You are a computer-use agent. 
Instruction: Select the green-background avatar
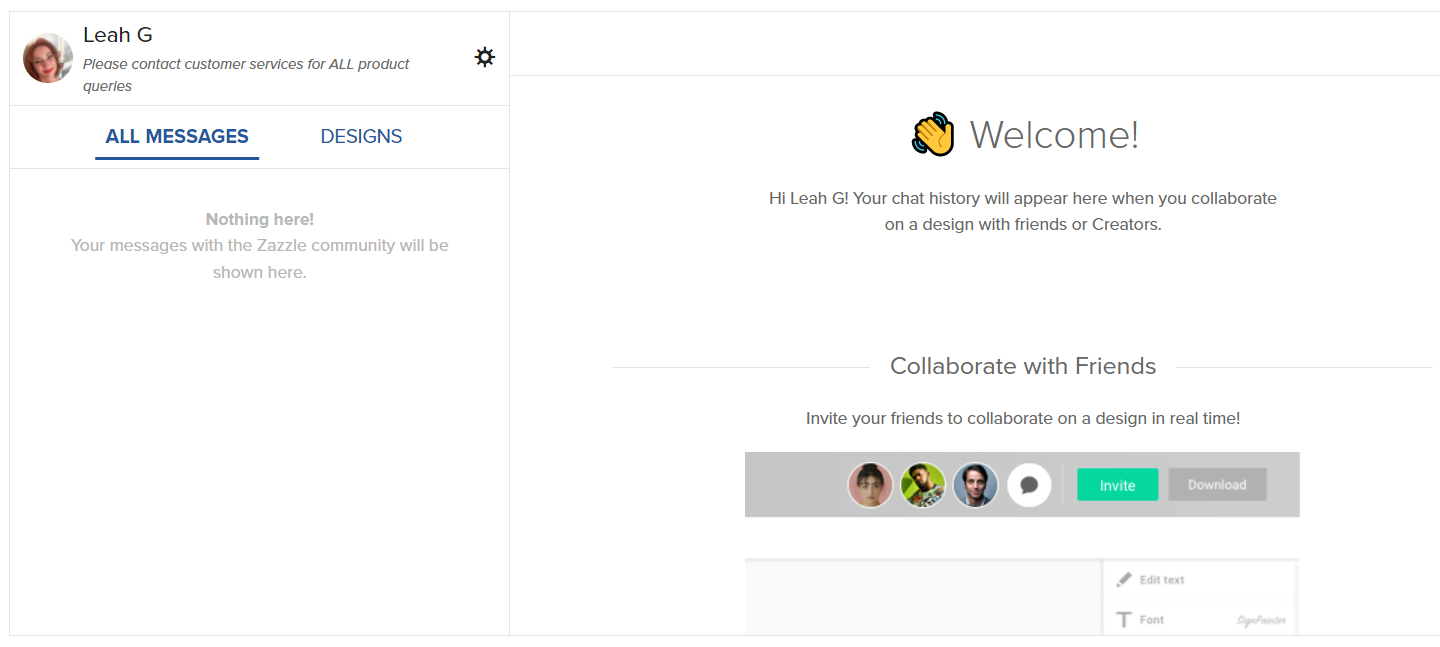pos(923,485)
